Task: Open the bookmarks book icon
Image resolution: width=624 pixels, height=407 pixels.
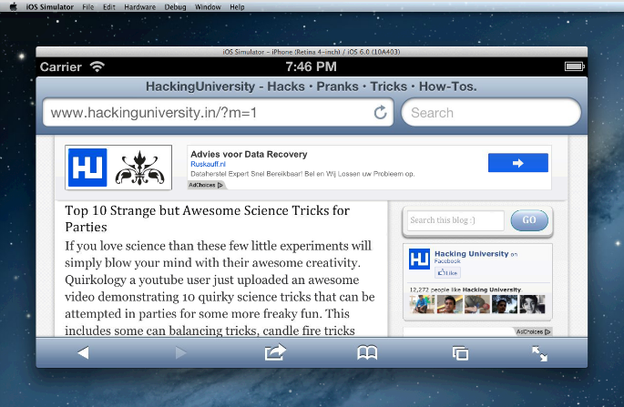Action: click(x=367, y=353)
